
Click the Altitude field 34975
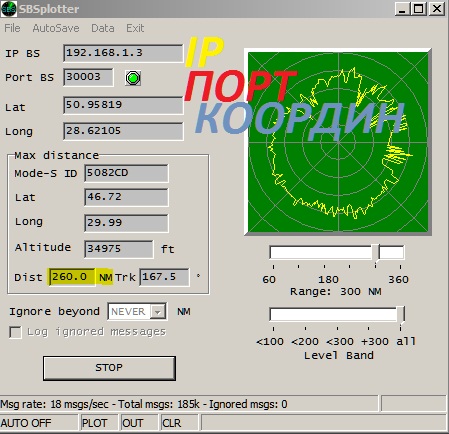tap(119, 249)
